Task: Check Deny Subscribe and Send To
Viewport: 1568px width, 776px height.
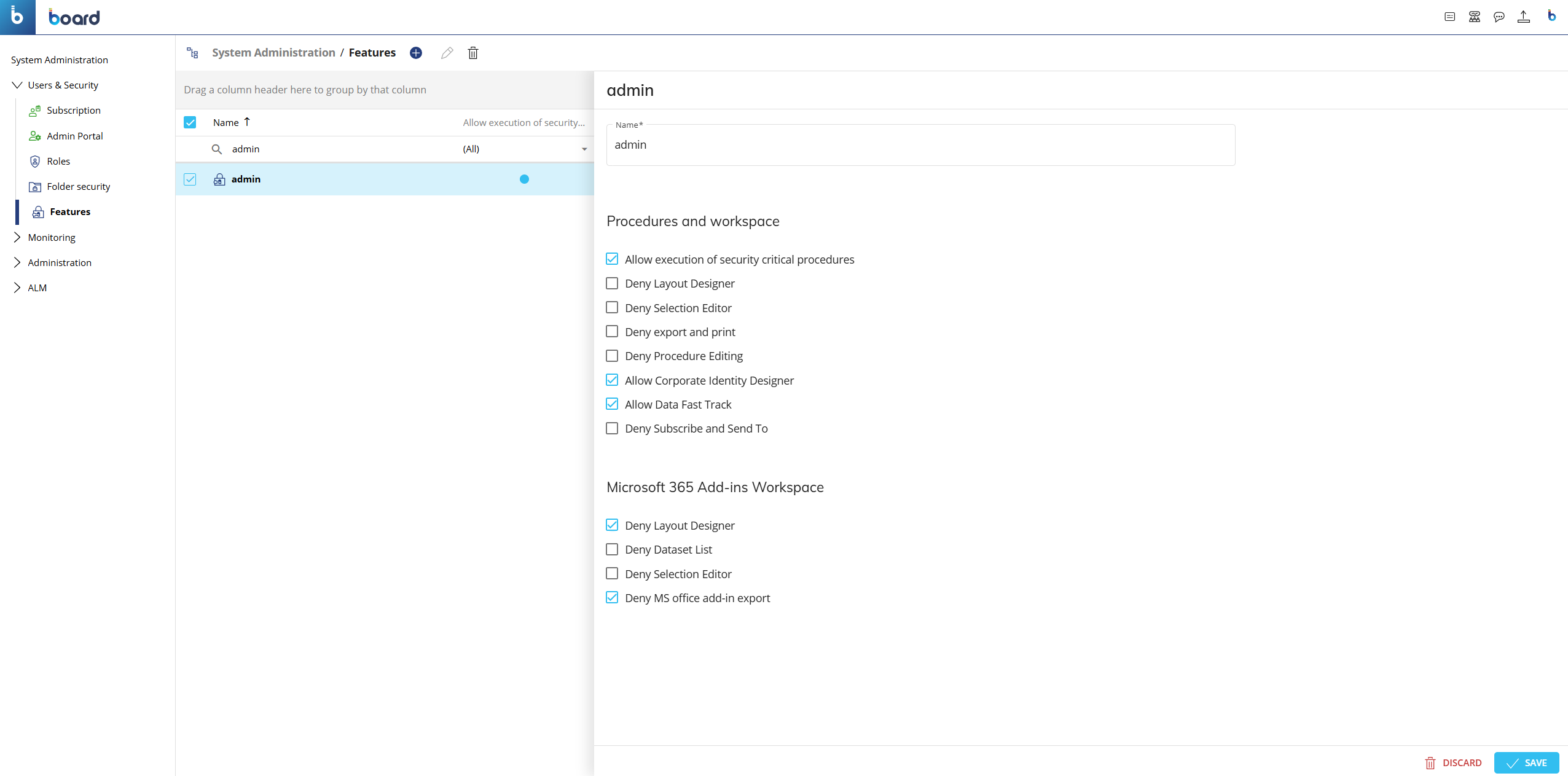Action: [612, 428]
